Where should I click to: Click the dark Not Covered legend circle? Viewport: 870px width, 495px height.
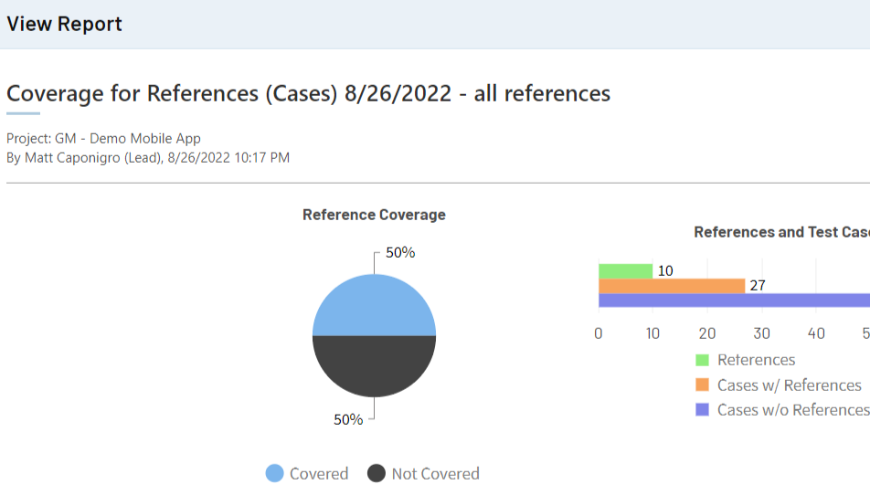pos(376,474)
